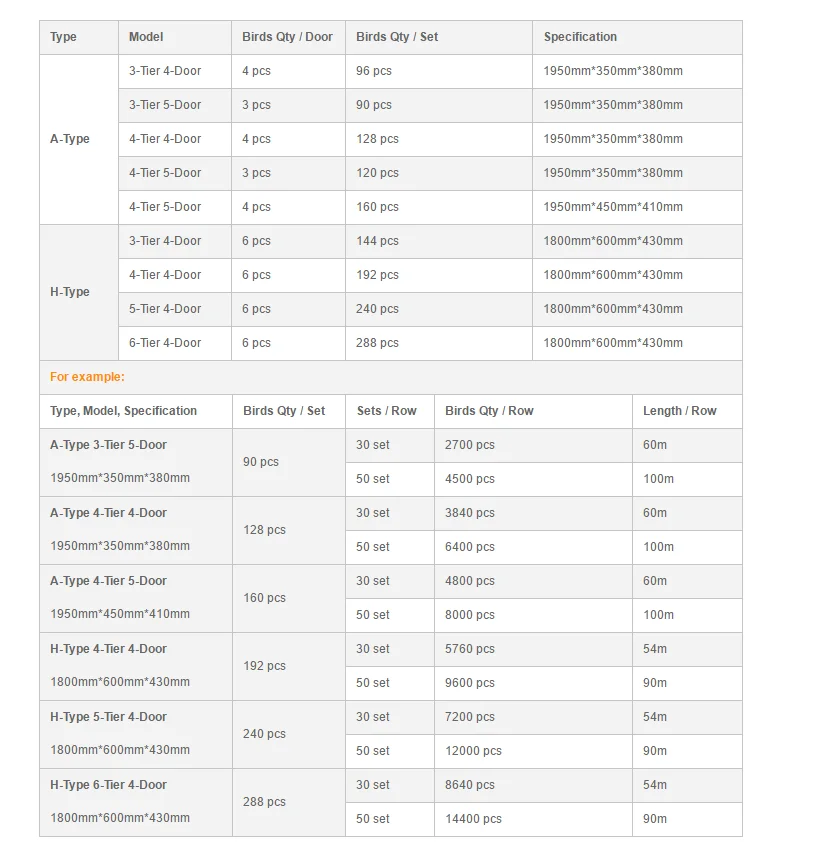
Task: Click the "Birds Qty / Door" header
Action: pos(287,37)
